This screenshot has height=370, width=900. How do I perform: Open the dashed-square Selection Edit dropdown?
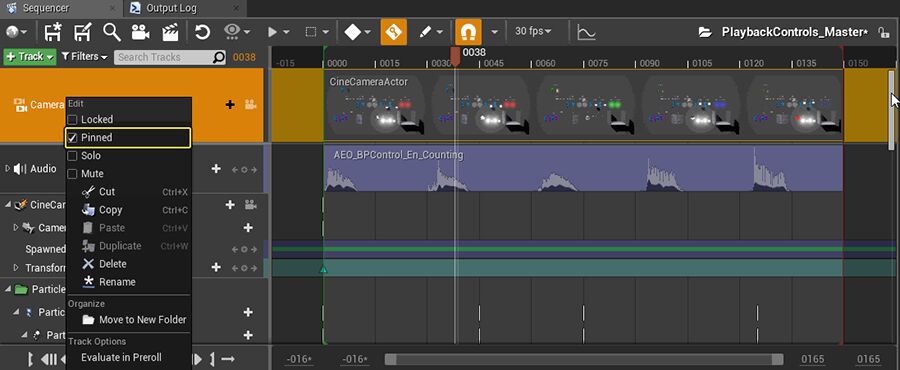[317, 32]
